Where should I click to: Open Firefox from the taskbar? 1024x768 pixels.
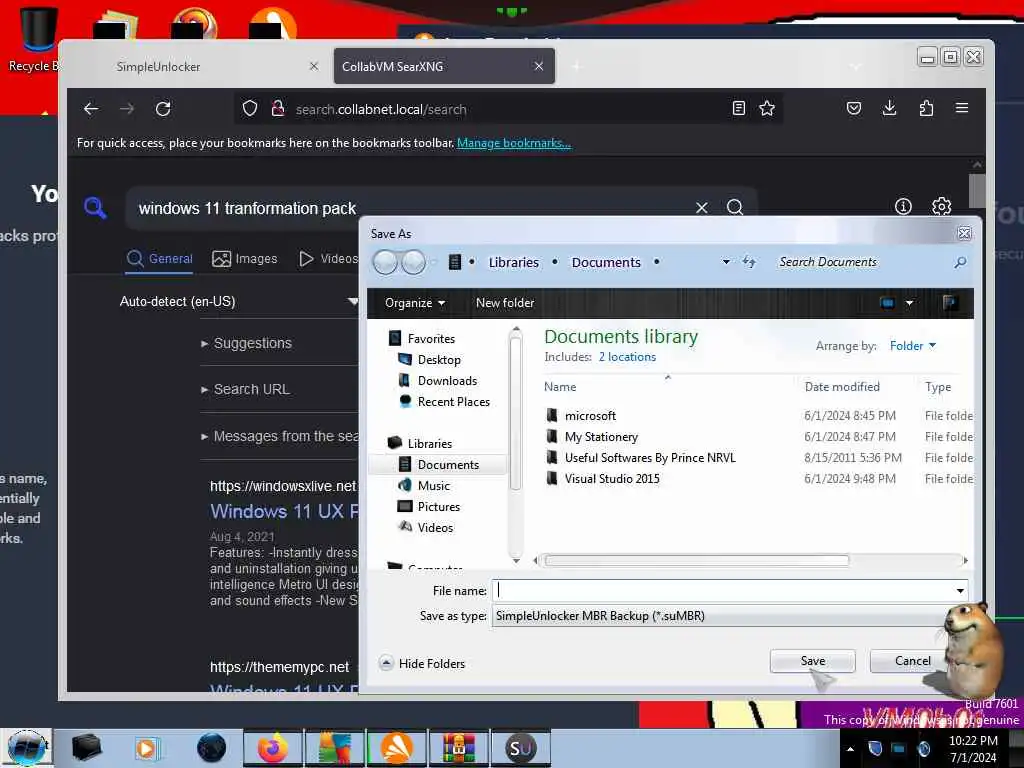pos(273,748)
